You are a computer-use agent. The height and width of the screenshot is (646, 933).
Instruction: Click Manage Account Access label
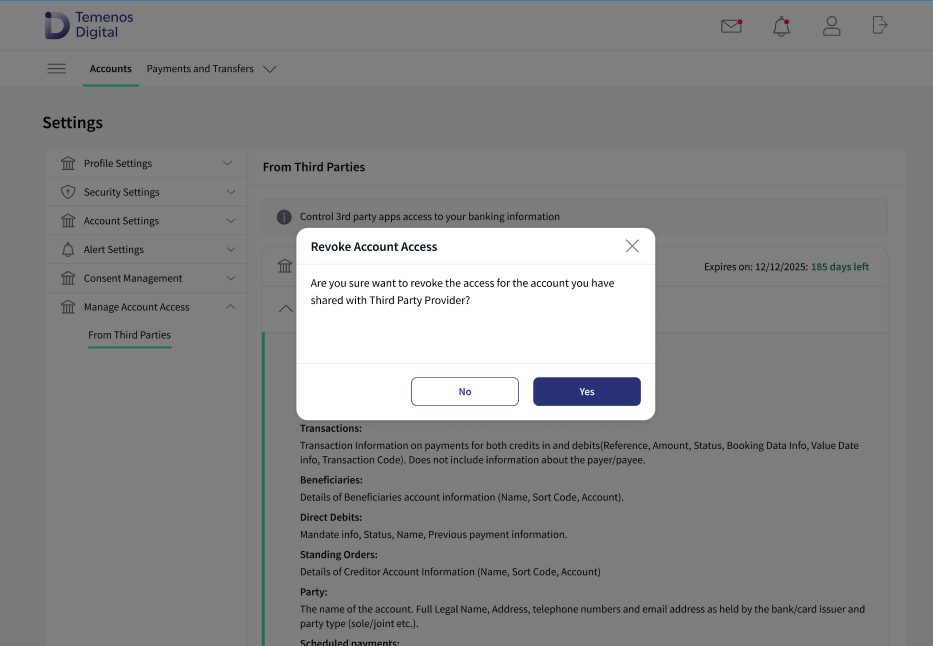(136, 307)
